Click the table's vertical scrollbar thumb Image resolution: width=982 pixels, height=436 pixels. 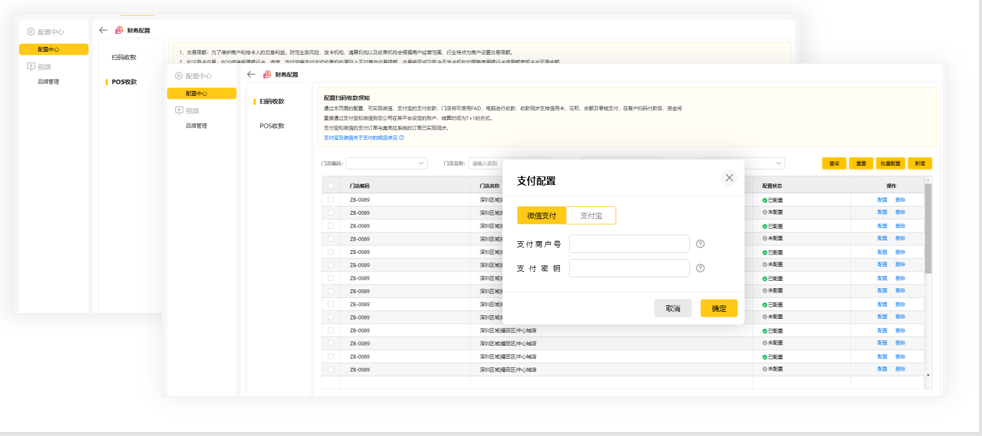[x=928, y=229]
